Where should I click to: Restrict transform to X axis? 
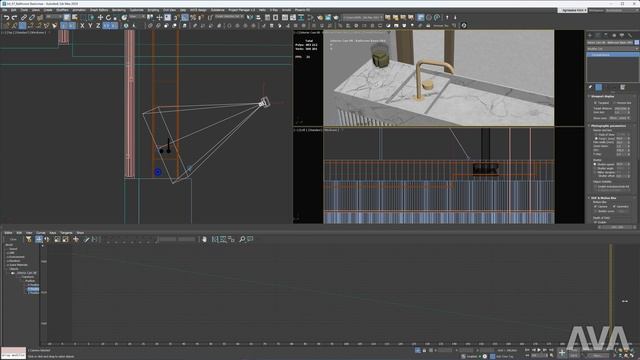(82, 26)
